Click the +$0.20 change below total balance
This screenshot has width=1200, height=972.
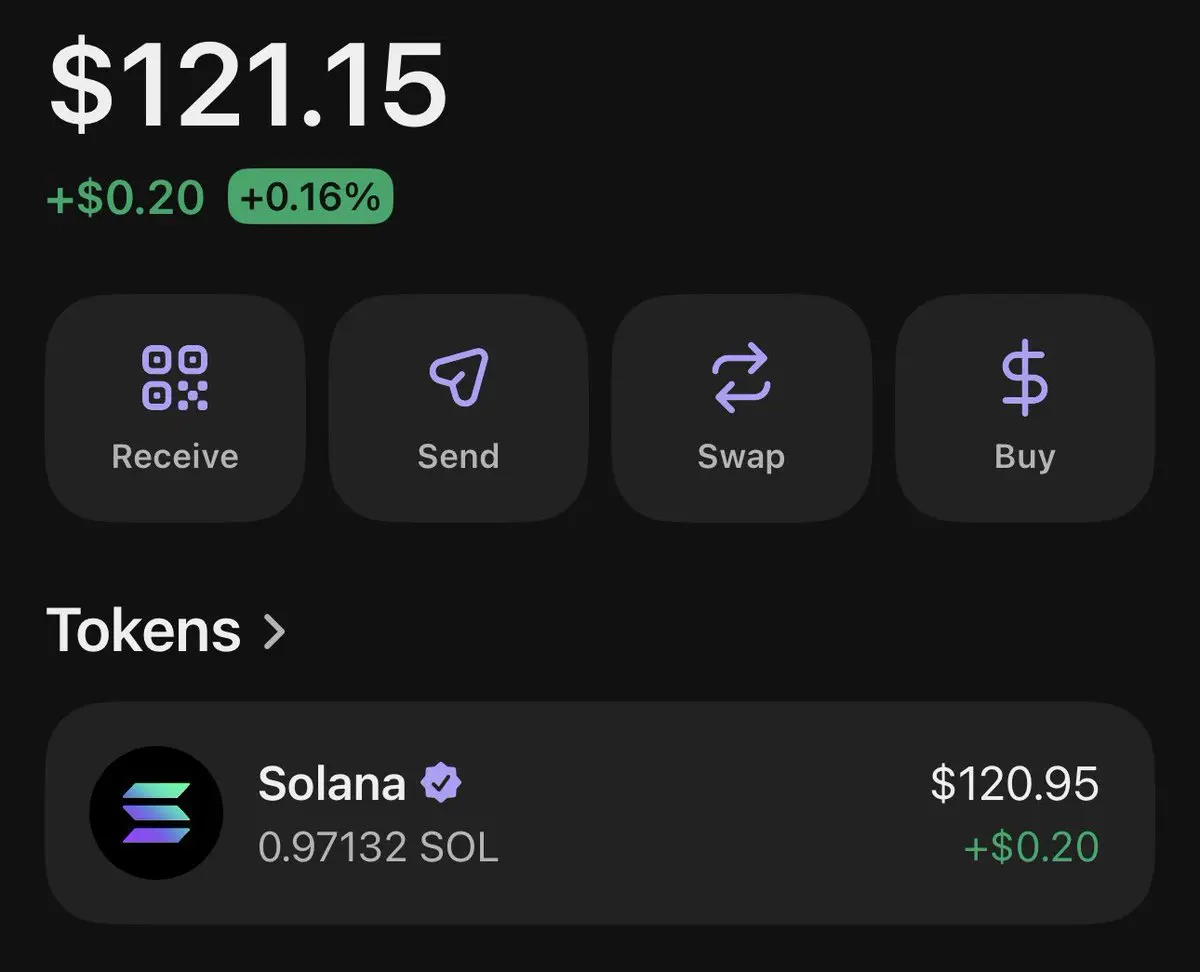(x=125, y=198)
